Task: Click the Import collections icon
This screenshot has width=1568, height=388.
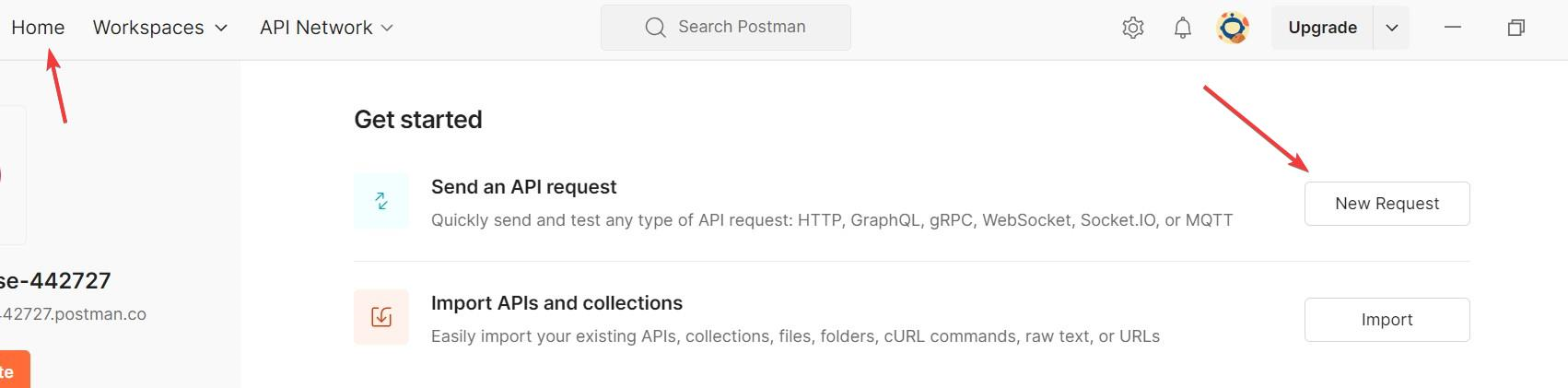Action: (381, 317)
